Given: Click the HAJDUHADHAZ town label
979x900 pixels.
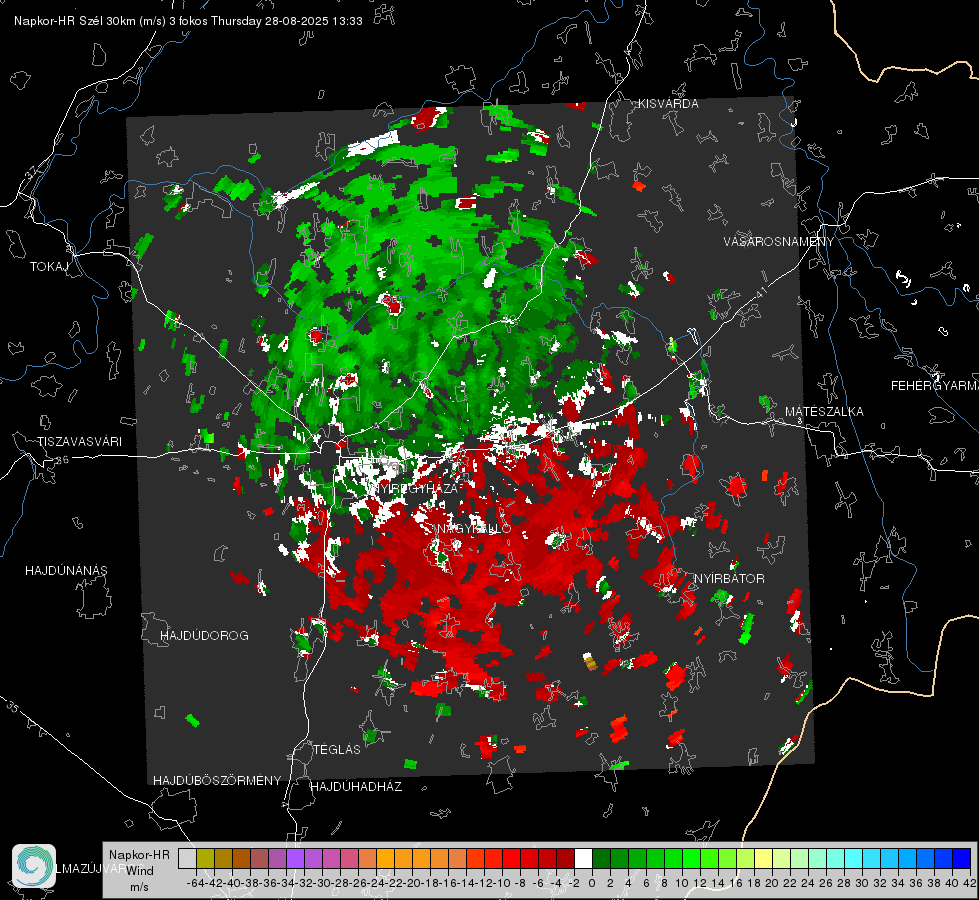Looking at the screenshot, I should click(x=356, y=786).
